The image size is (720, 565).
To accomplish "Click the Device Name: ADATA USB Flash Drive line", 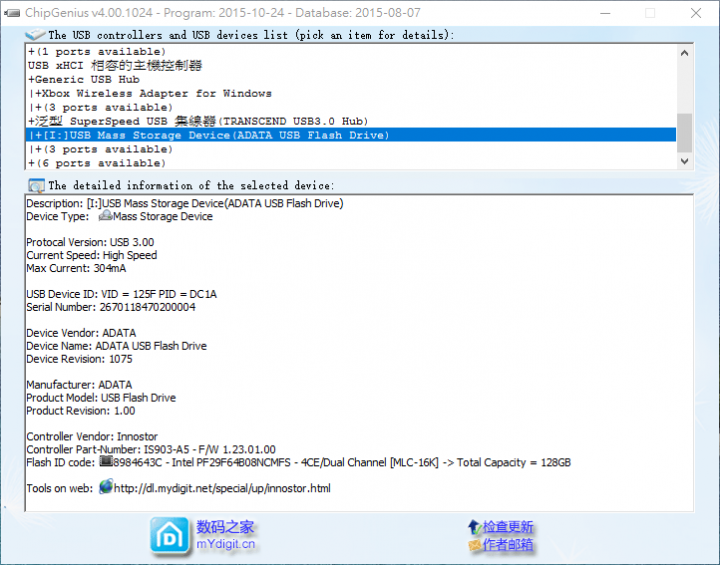I will (116, 345).
